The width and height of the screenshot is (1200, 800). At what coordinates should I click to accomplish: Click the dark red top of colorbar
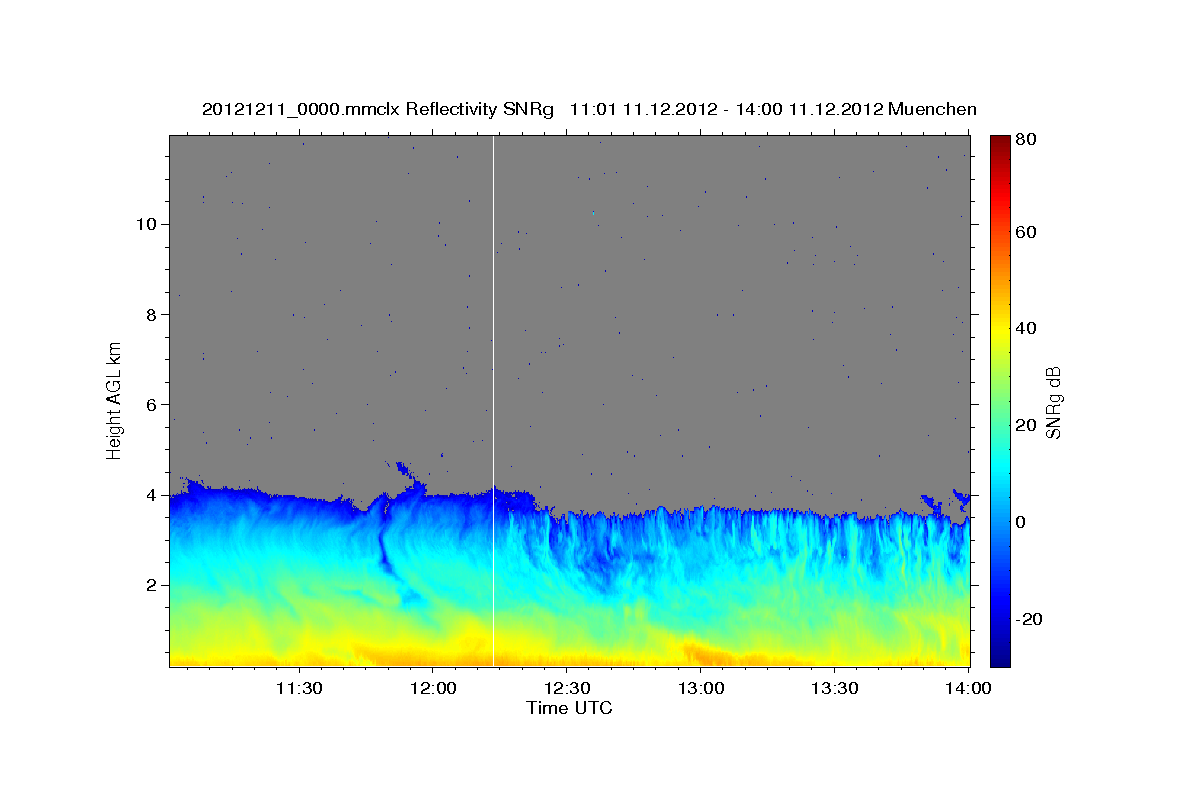click(x=1000, y=145)
